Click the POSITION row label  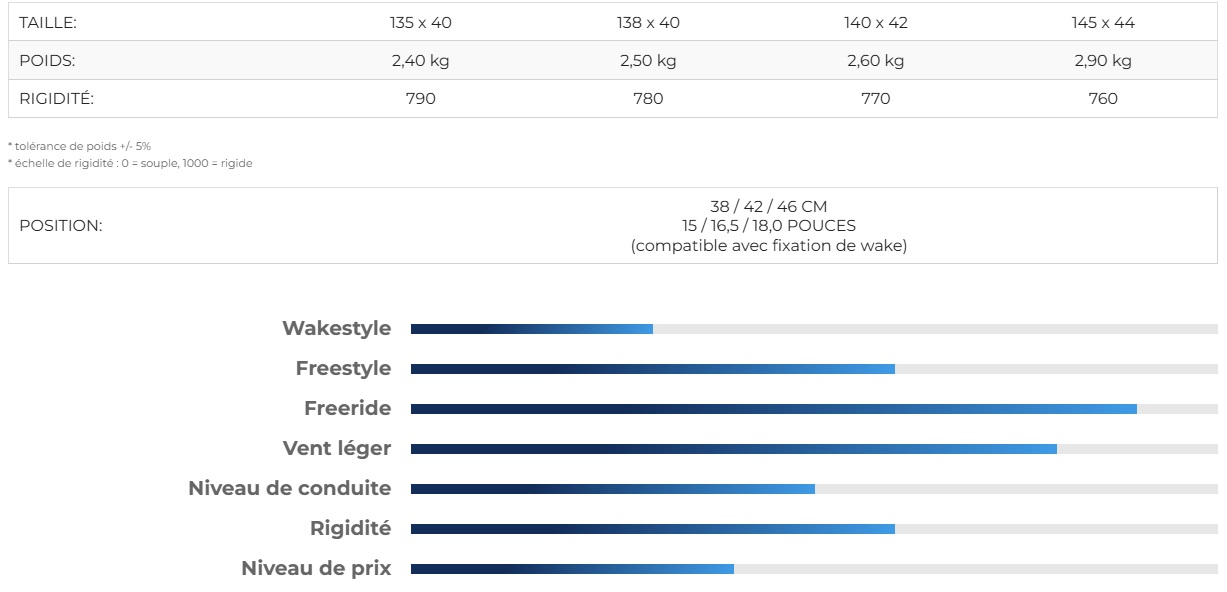61,226
